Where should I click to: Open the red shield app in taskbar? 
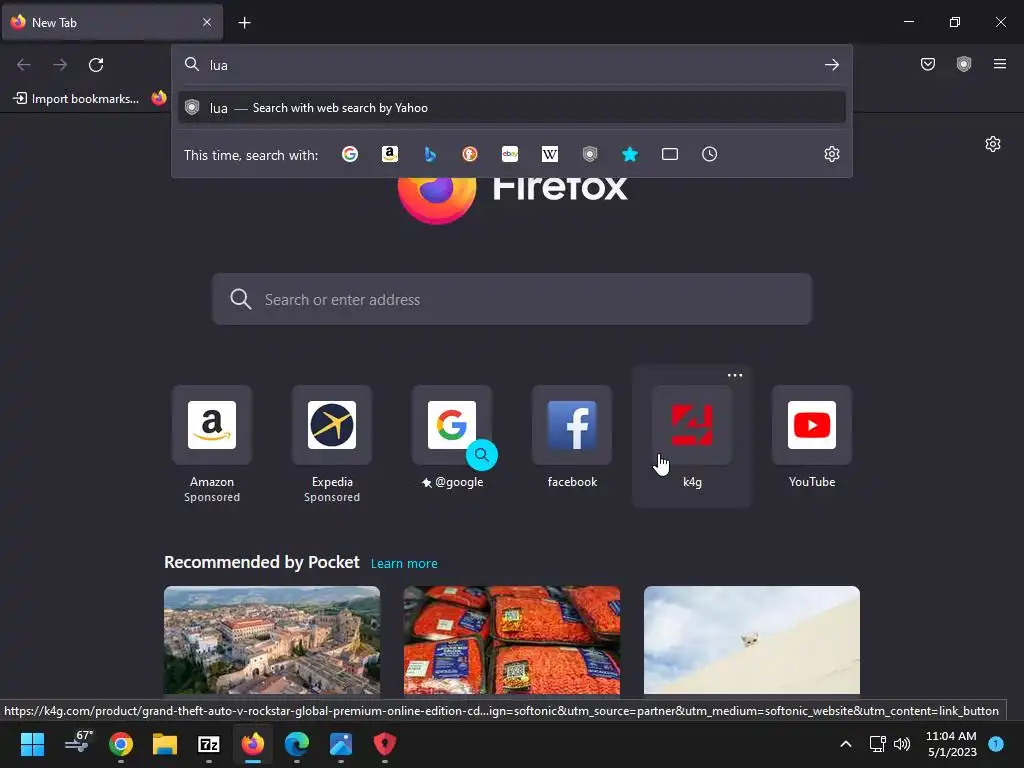[385, 744]
